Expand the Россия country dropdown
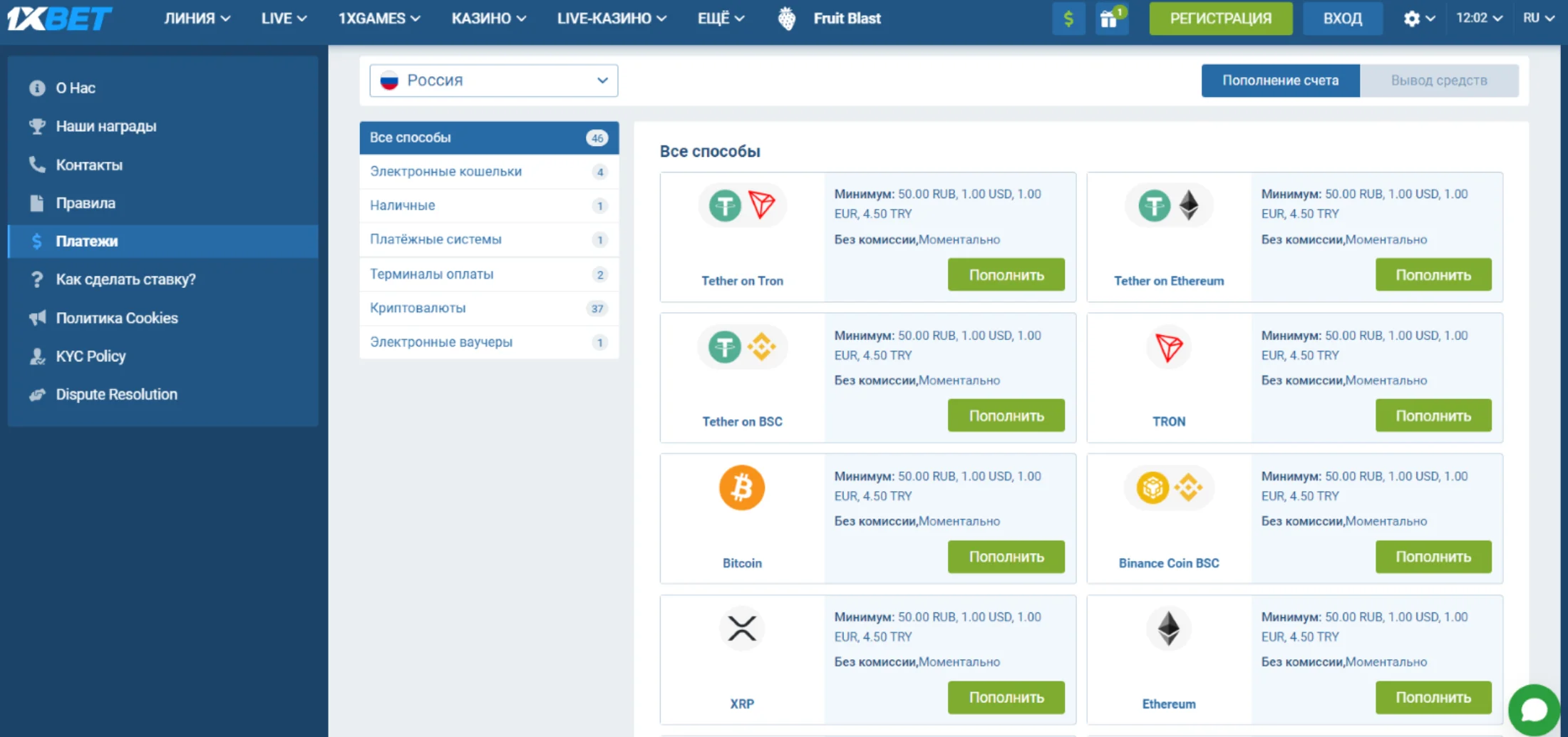Image resolution: width=1568 pixels, height=737 pixels. [493, 81]
